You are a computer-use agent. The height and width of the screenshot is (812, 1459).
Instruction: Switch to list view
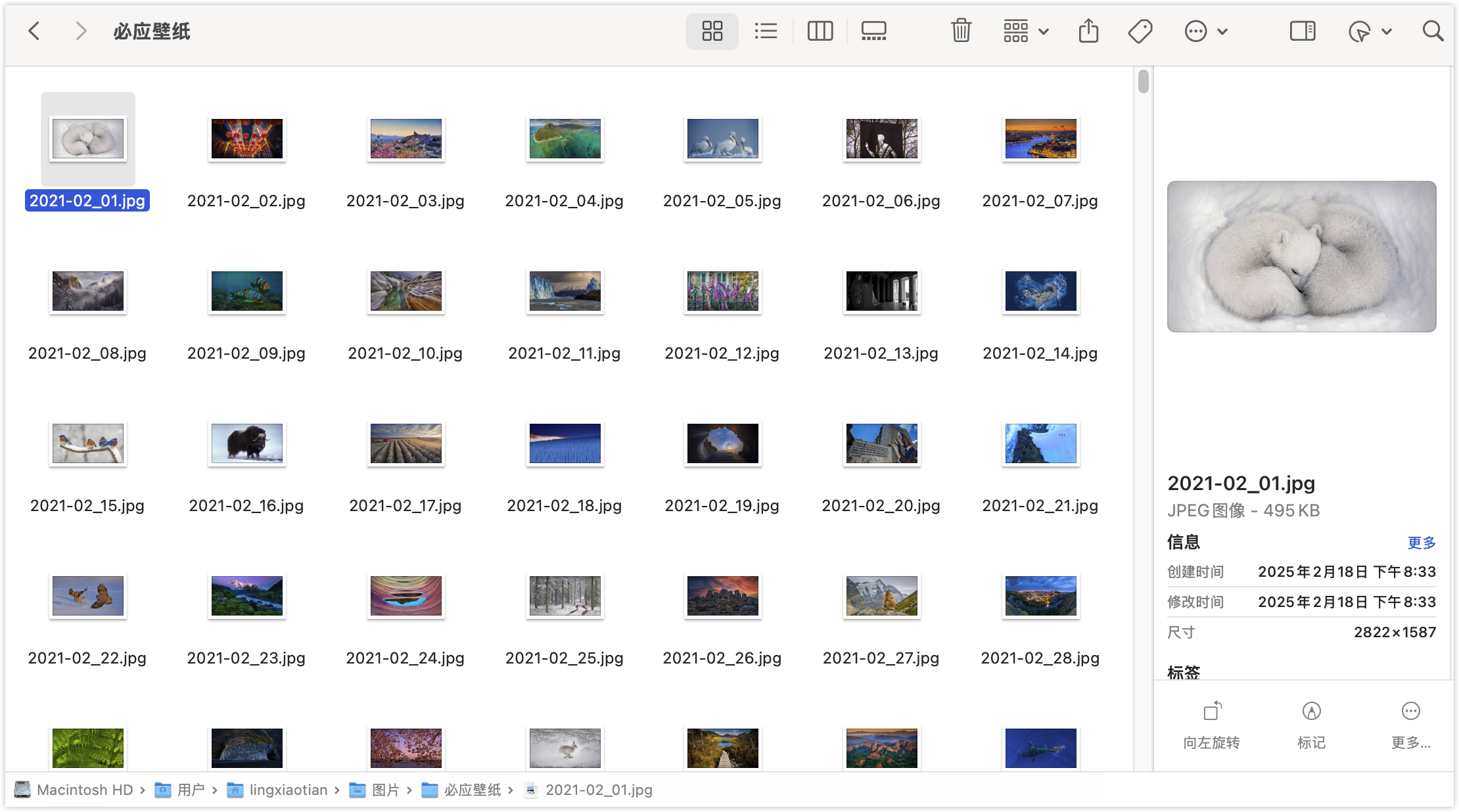click(766, 31)
